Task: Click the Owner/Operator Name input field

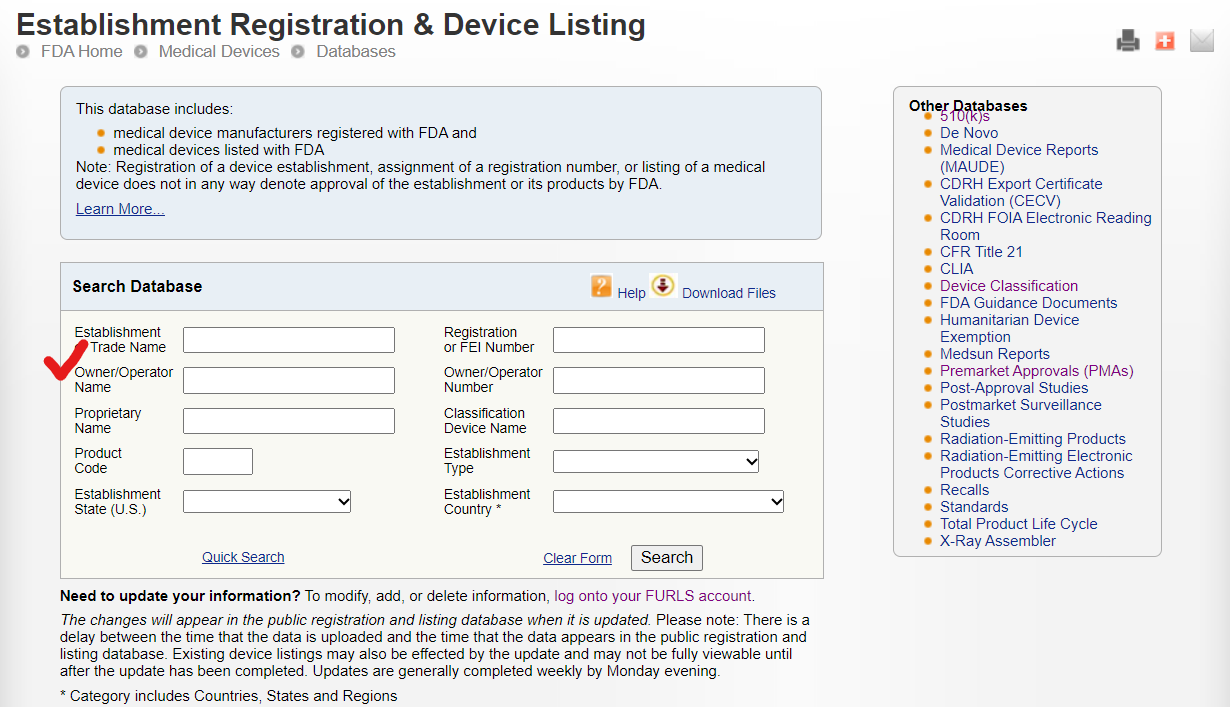Action: point(289,380)
